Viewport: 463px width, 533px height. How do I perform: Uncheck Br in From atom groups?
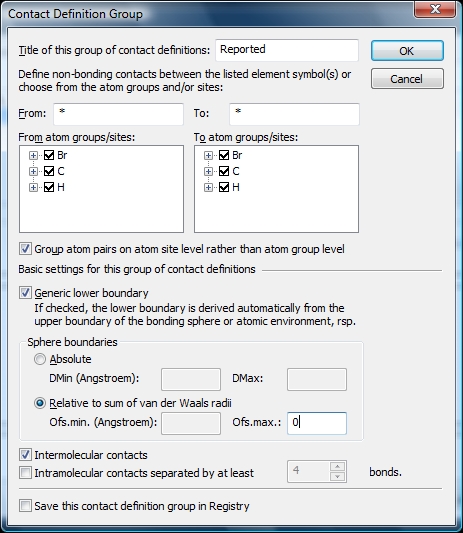click(x=49, y=155)
